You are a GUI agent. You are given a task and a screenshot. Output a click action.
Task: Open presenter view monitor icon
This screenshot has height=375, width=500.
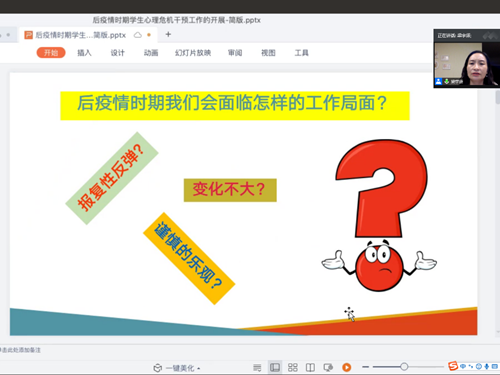point(328,367)
